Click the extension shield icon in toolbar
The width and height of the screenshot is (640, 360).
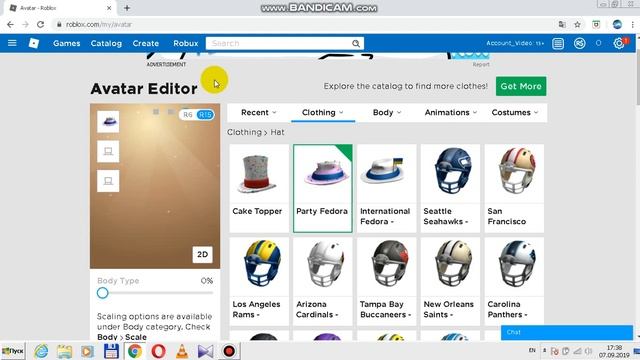[x=596, y=24]
